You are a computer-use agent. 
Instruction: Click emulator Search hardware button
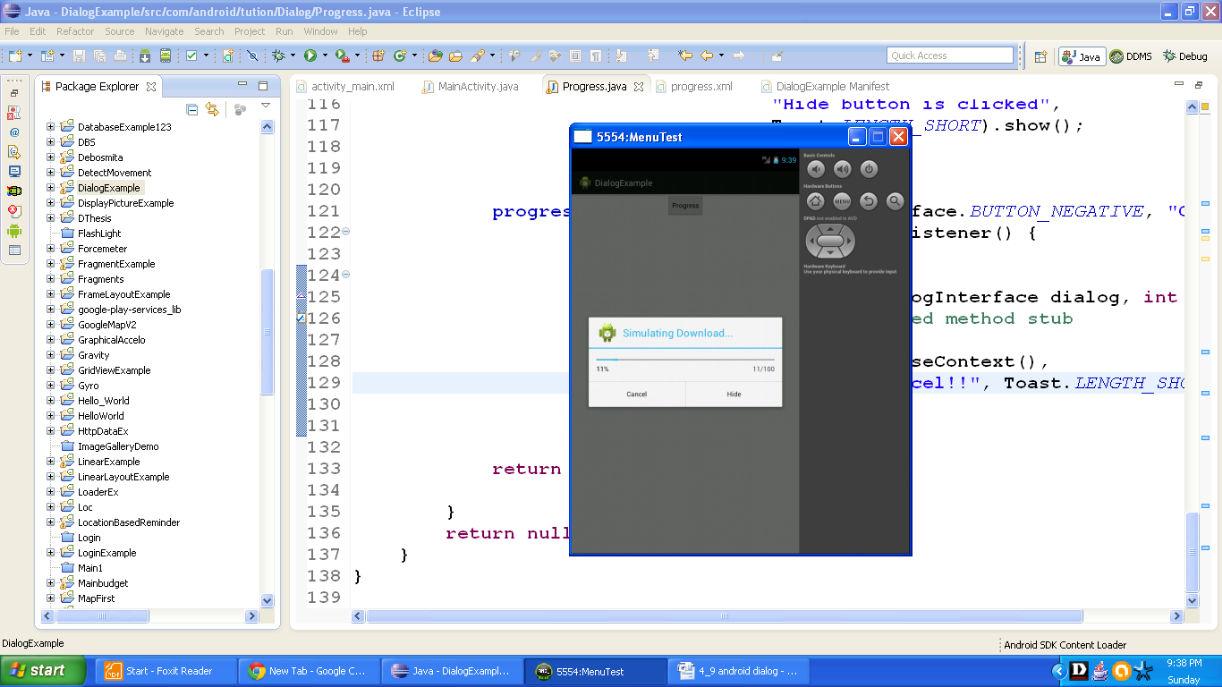point(894,201)
